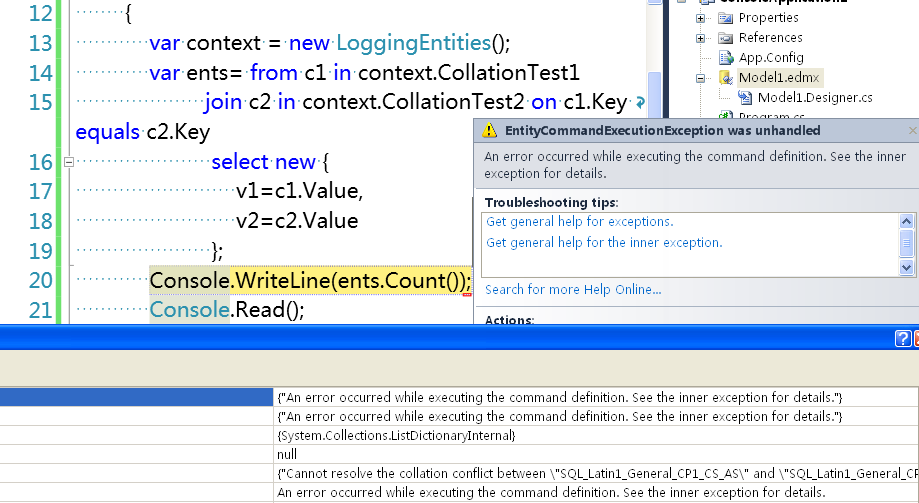Collapse the Model1.edmx node
919x503 pixels.
point(700,78)
